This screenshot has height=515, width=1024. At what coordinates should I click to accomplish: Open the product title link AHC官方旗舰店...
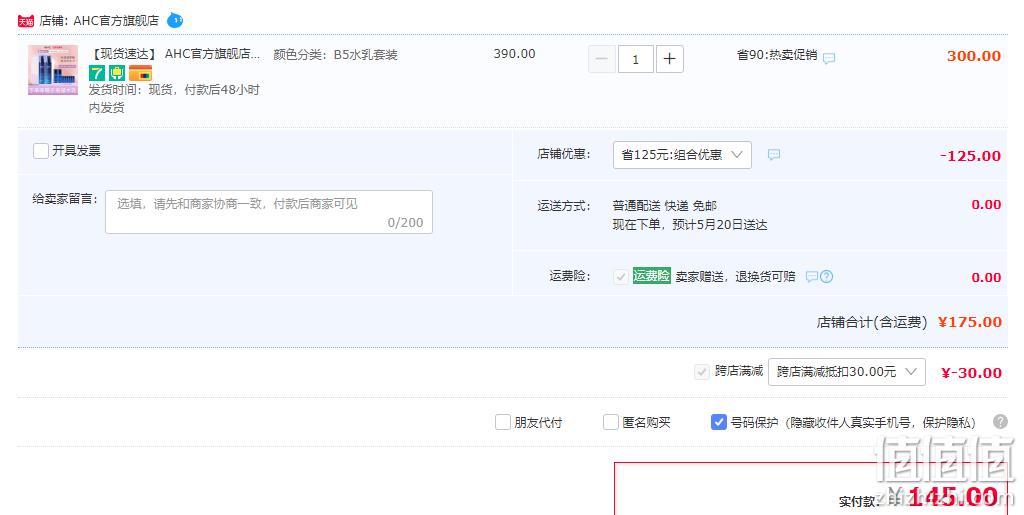(174, 54)
